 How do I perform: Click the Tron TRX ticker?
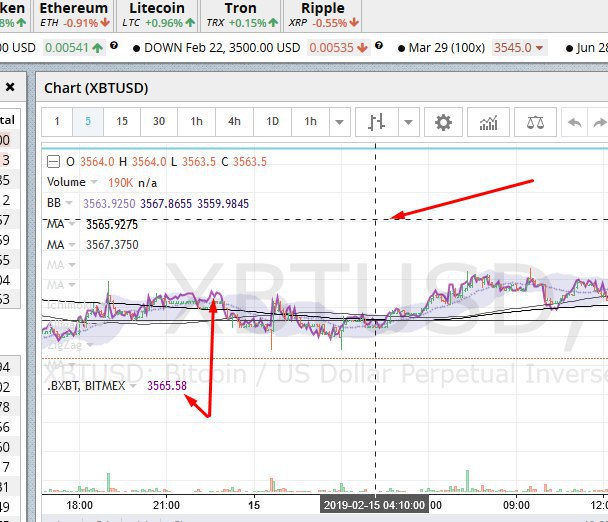click(241, 16)
